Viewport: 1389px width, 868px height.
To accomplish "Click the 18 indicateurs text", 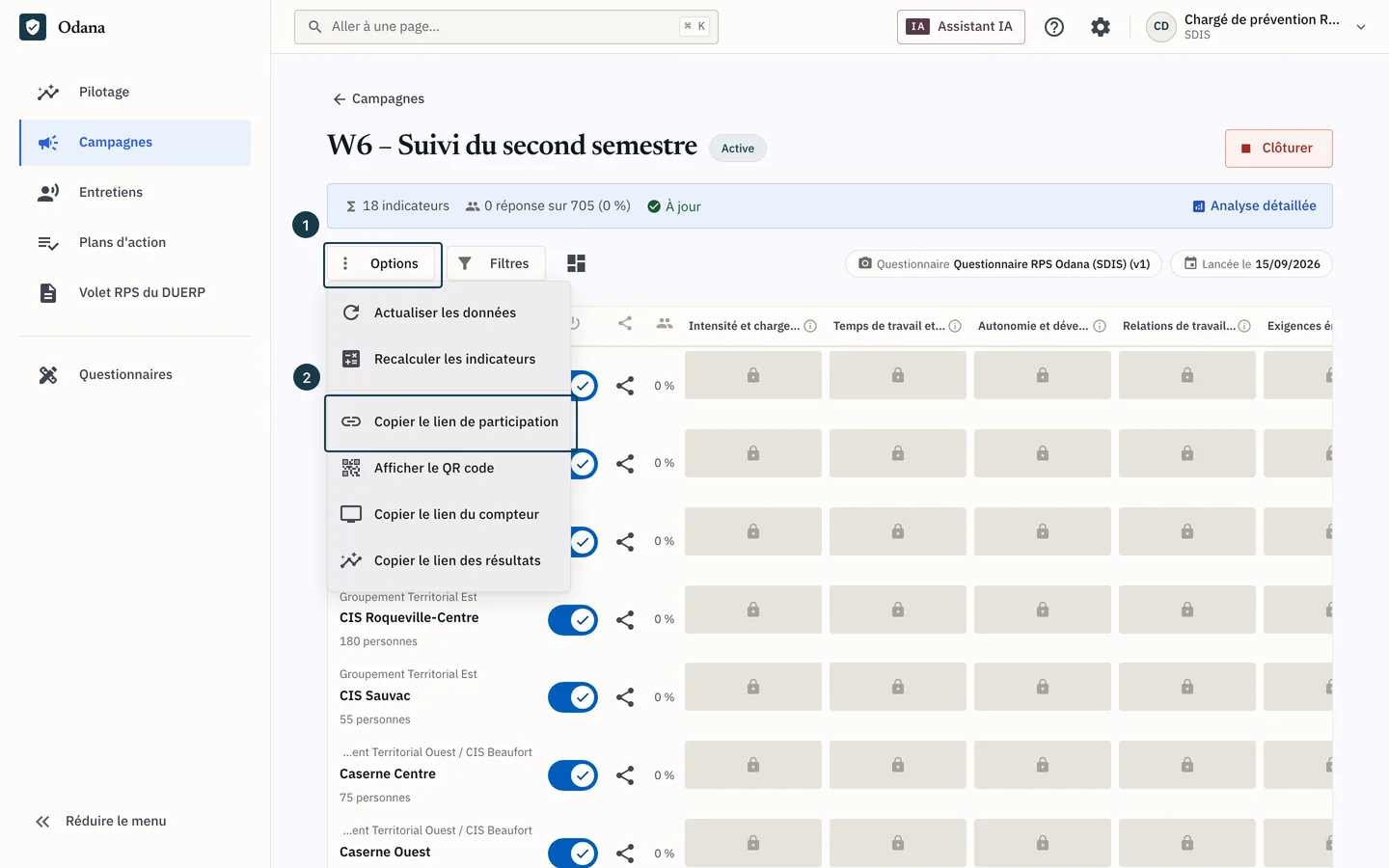I will (406, 206).
